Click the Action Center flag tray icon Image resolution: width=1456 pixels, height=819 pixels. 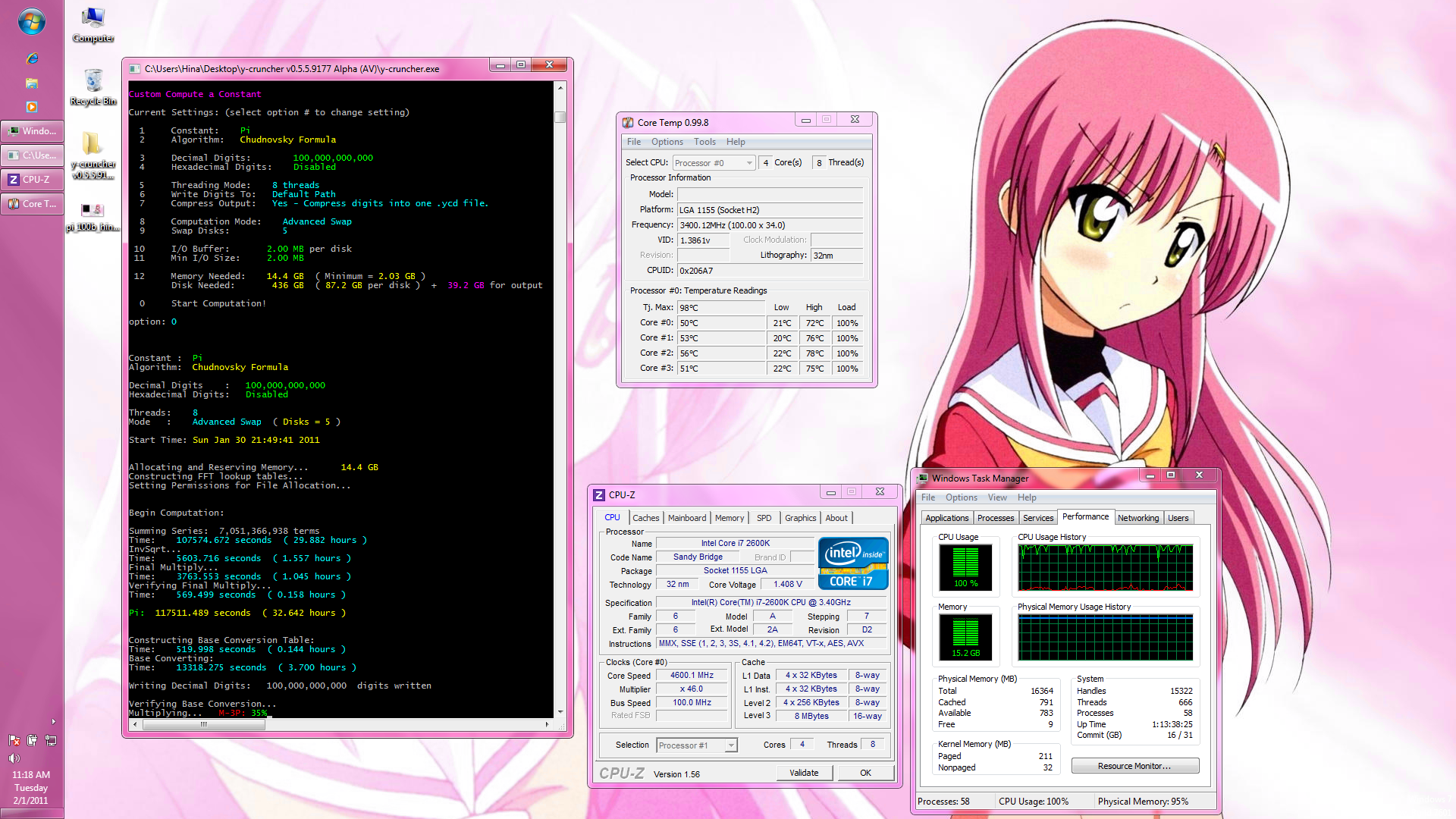[14, 740]
